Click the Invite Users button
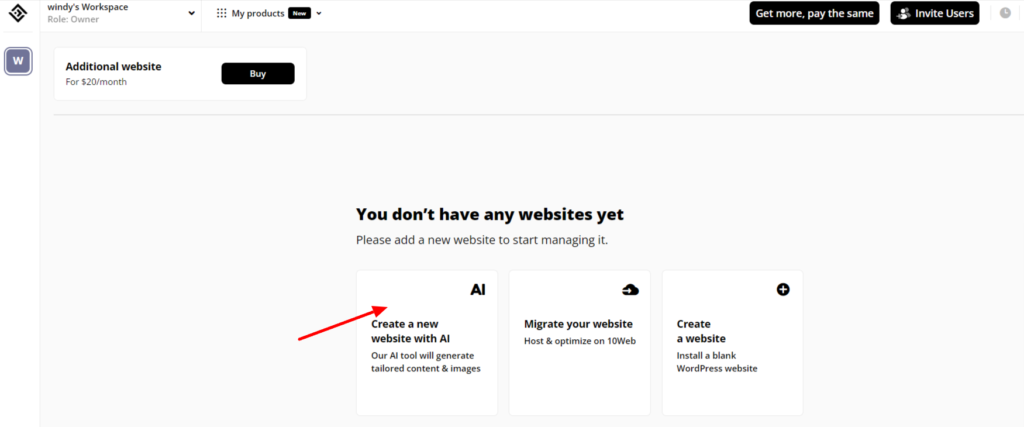This screenshot has width=1024, height=427. 935,13
